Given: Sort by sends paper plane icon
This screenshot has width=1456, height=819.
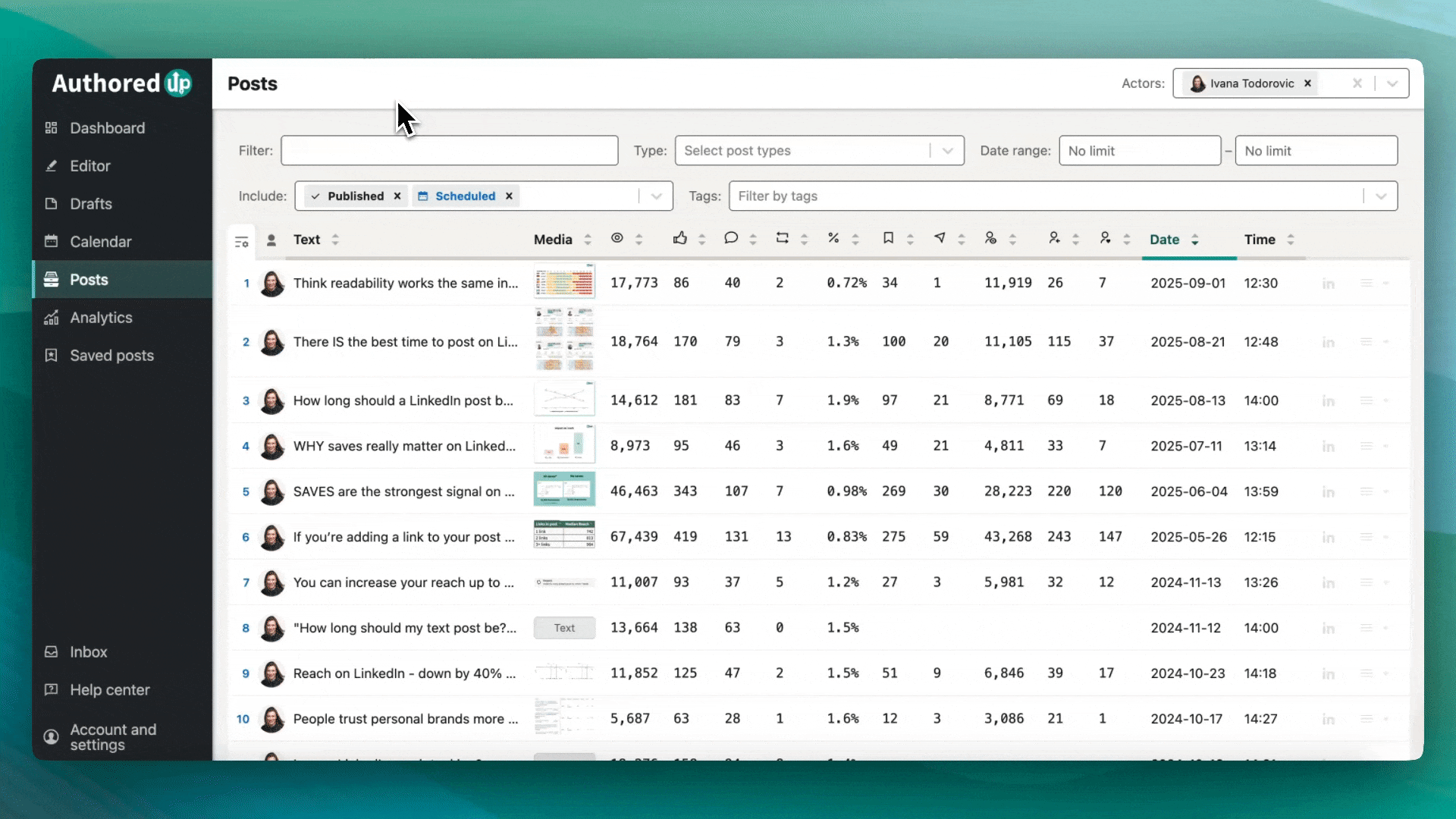Looking at the screenshot, I should (x=940, y=239).
